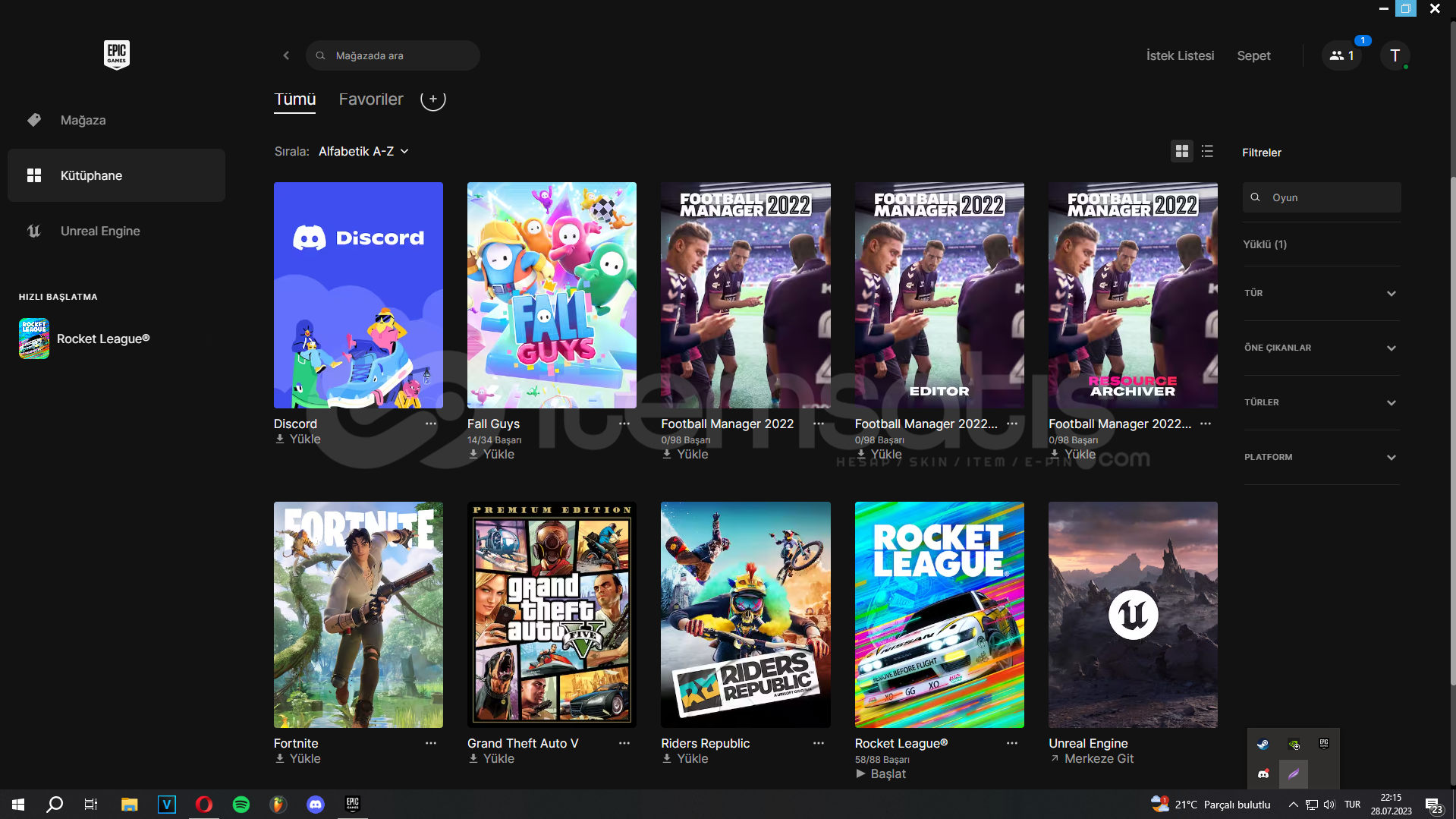The height and width of the screenshot is (819, 1456).
Task: Open Spotify from the taskbar
Action: click(x=241, y=805)
